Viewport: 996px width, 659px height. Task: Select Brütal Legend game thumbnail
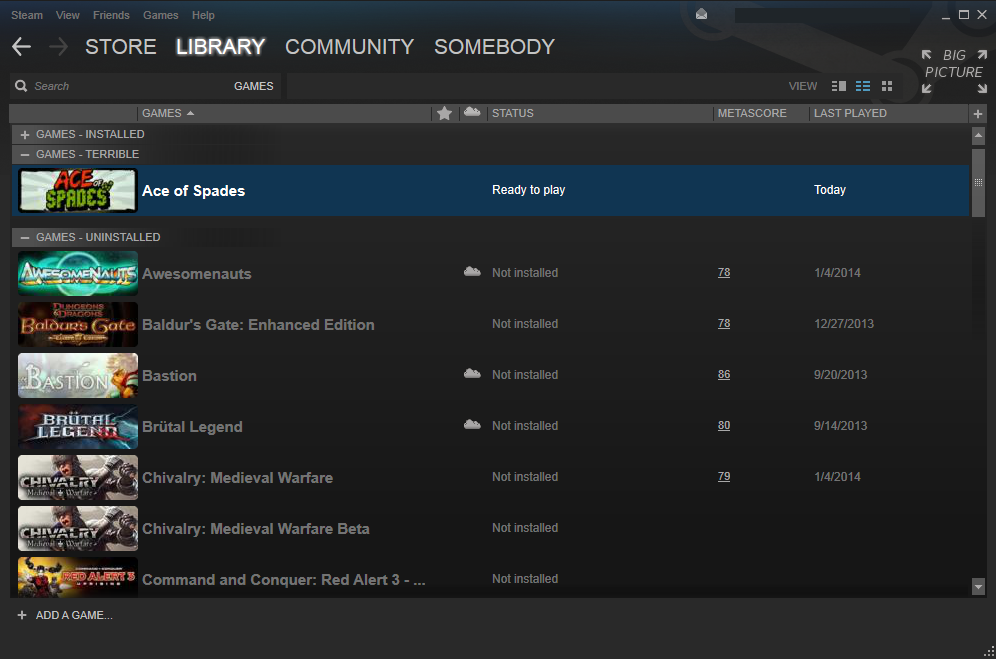[77, 426]
